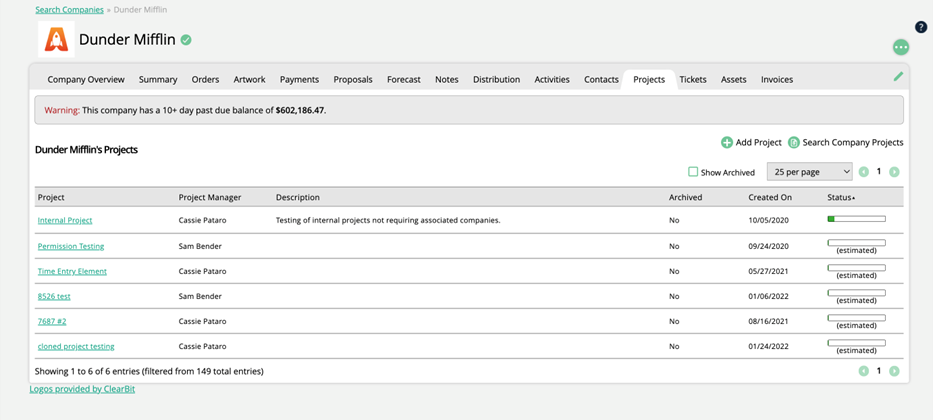Switch to the Summary tab
Screen dimensions: 933x420
click(x=158, y=79)
